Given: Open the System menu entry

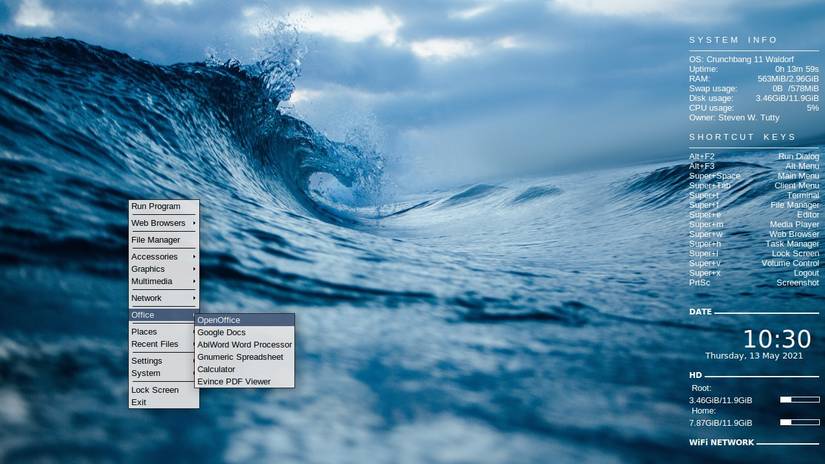Looking at the screenshot, I should [x=164, y=373].
